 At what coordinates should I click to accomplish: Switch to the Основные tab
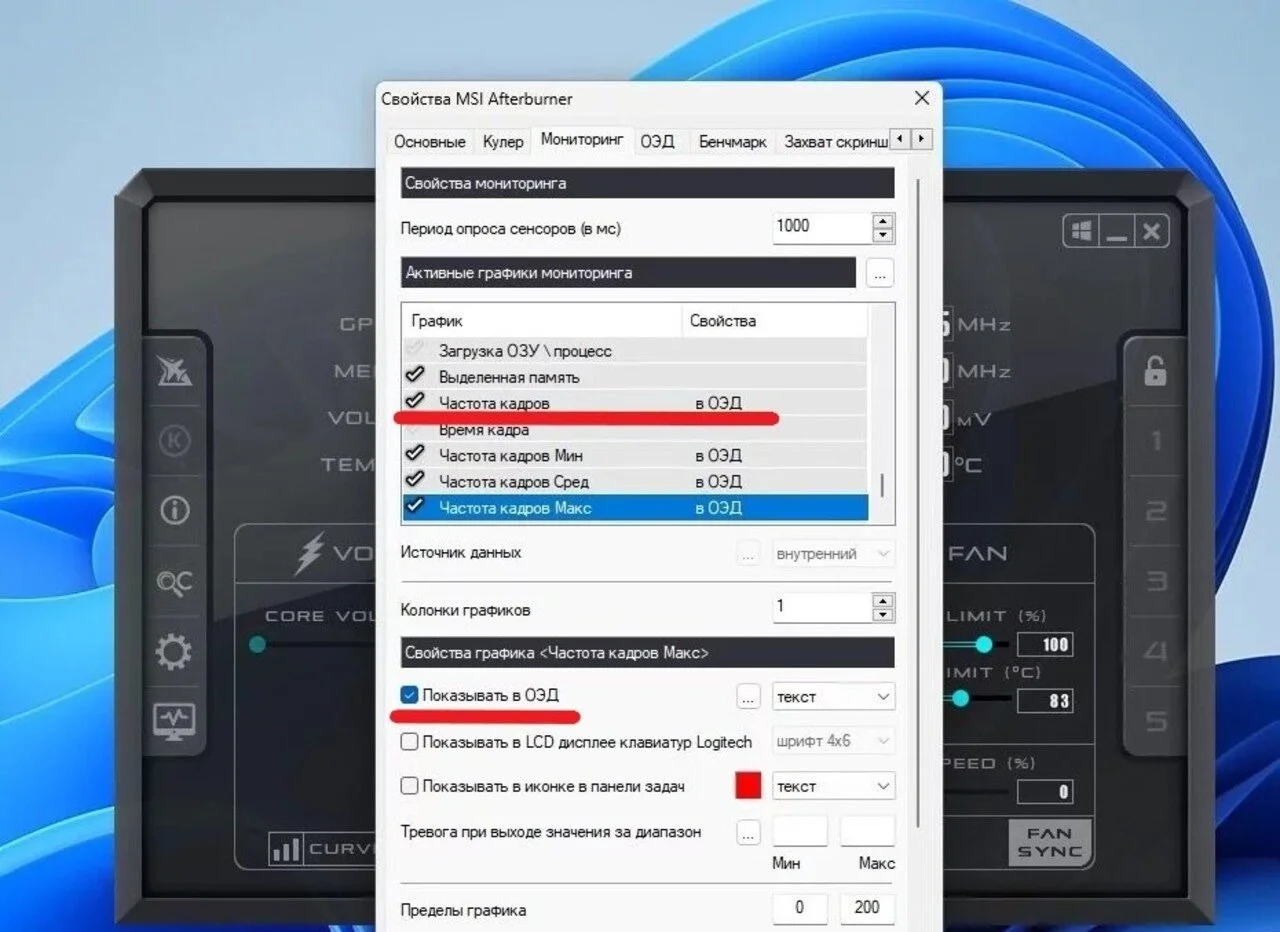(430, 142)
